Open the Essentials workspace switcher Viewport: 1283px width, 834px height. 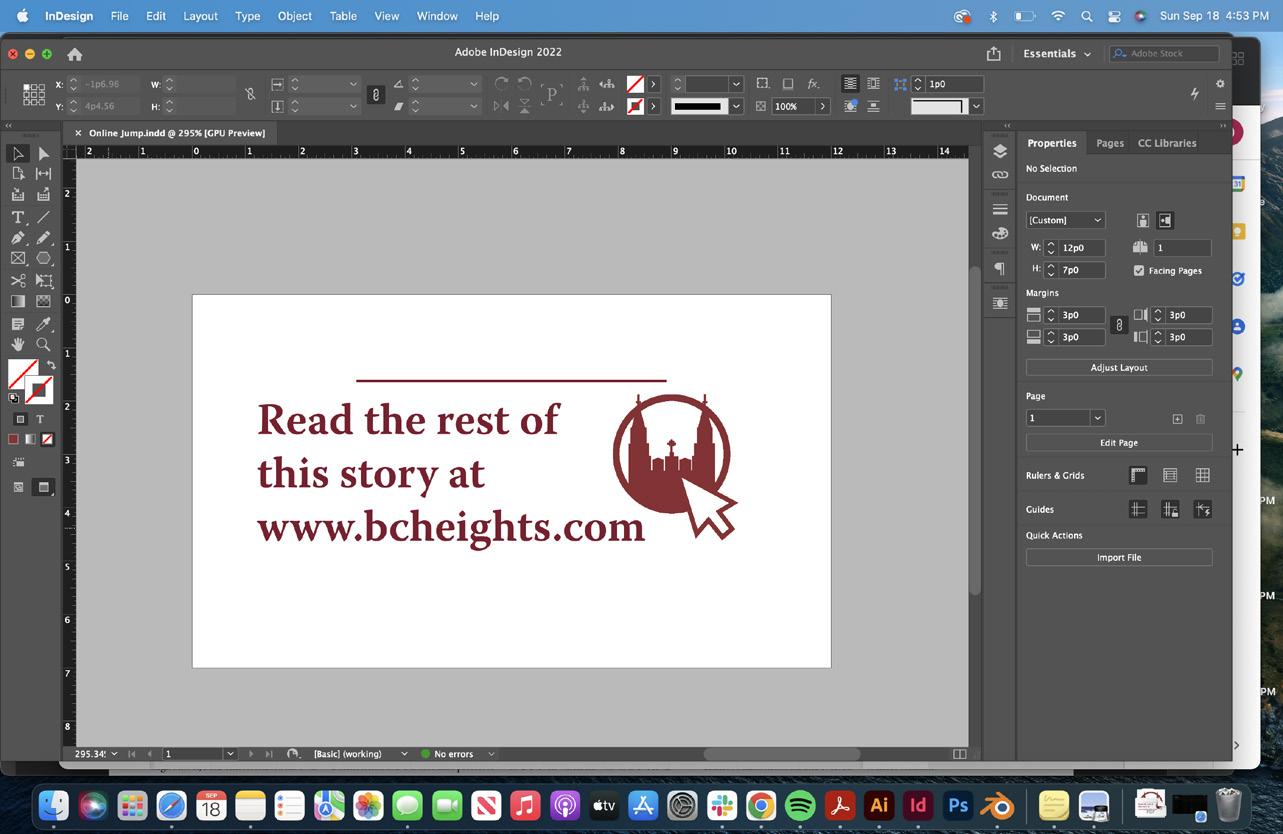(1057, 53)
